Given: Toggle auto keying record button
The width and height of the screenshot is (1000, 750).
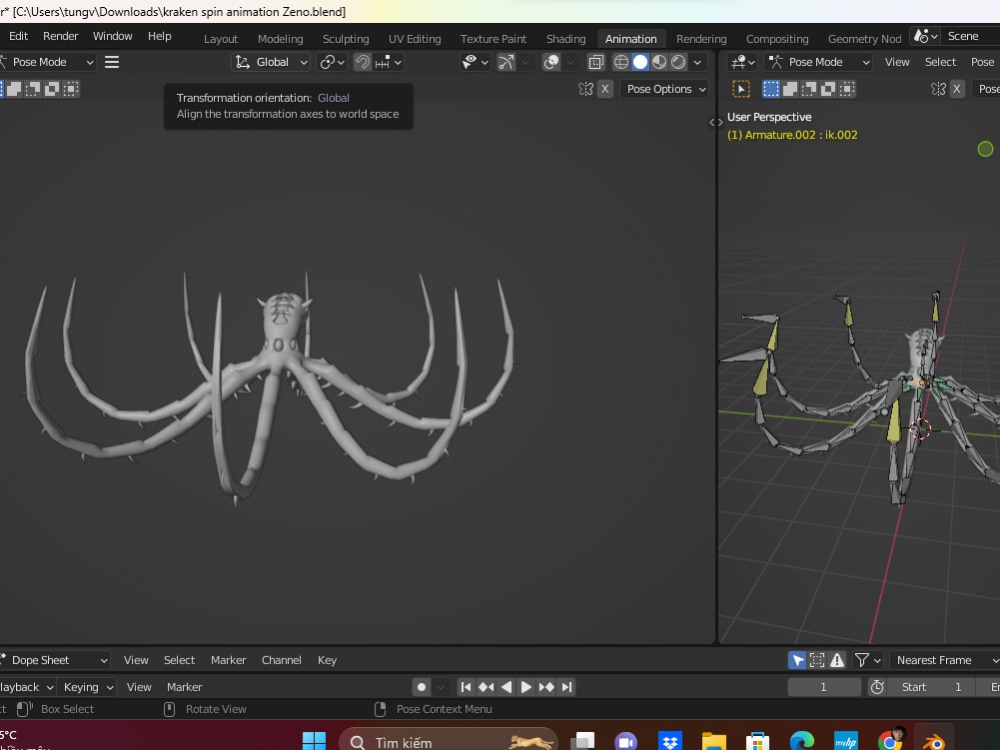Looking at the screenshot, I should pyautogui.click(x=421, y=687).
